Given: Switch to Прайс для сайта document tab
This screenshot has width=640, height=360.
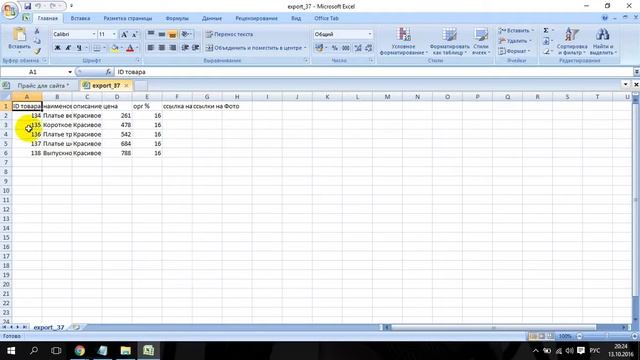Looking at the screenshot, I should (43, 86).
